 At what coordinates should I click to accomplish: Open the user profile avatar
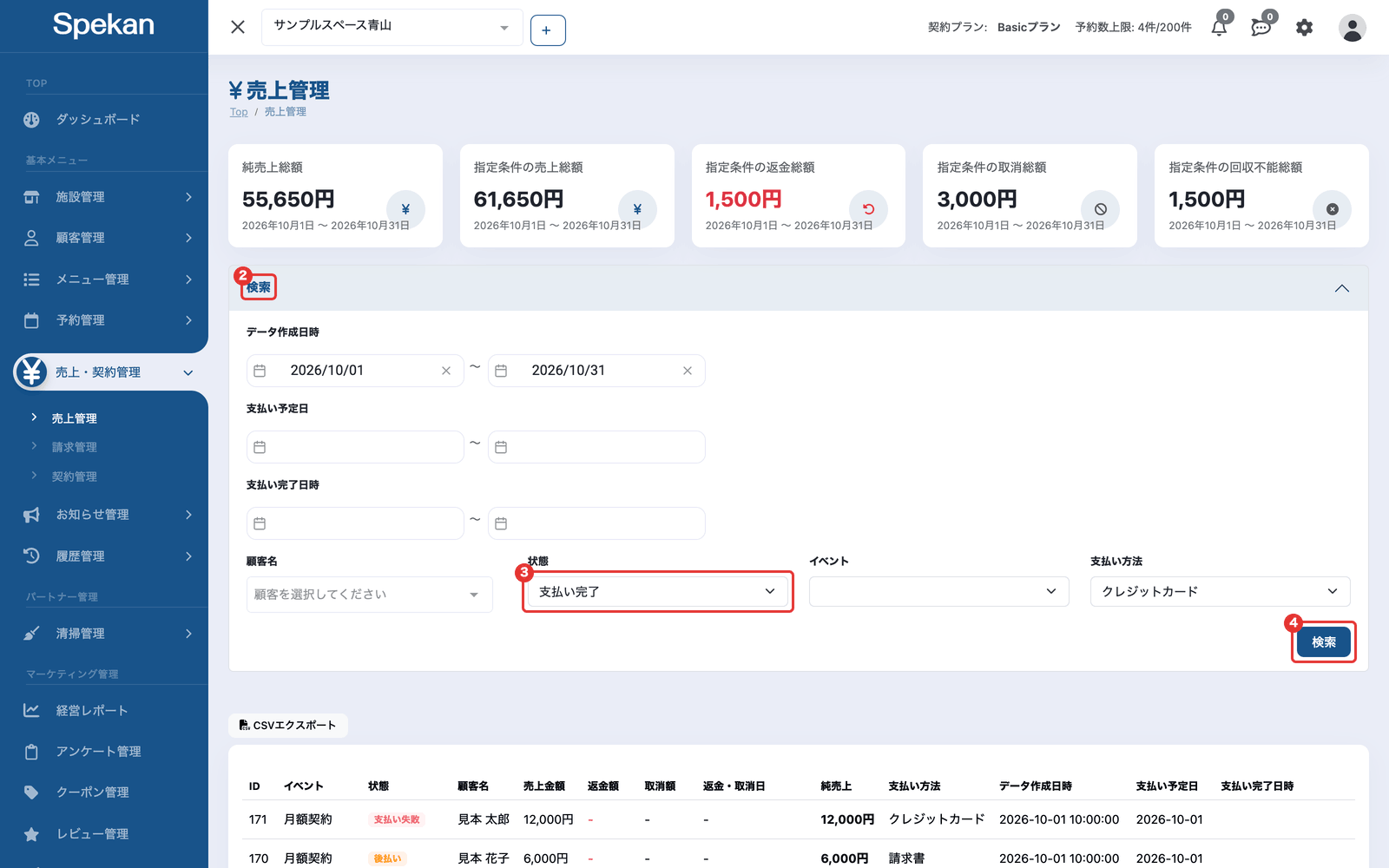(x=1352, y=28)
